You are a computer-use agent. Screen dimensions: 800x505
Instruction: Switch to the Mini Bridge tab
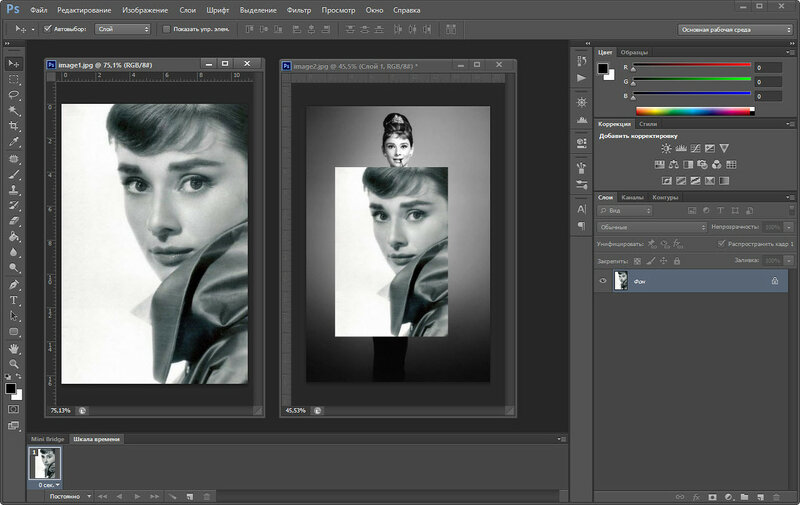pyautogui.click(x=47, y=439)
